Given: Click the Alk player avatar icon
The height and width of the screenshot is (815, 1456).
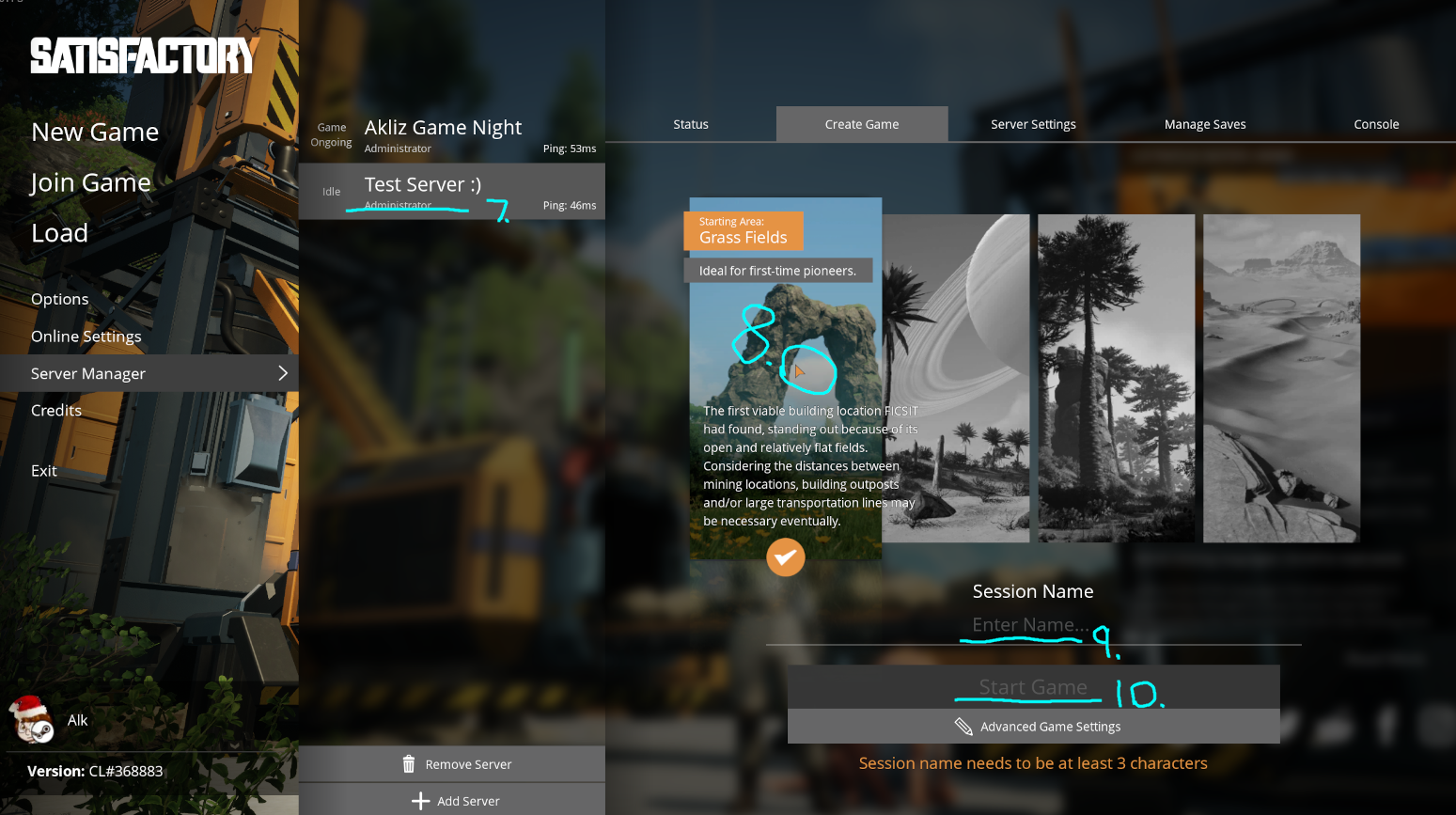Looking at the screenshot, I should 32,720.
